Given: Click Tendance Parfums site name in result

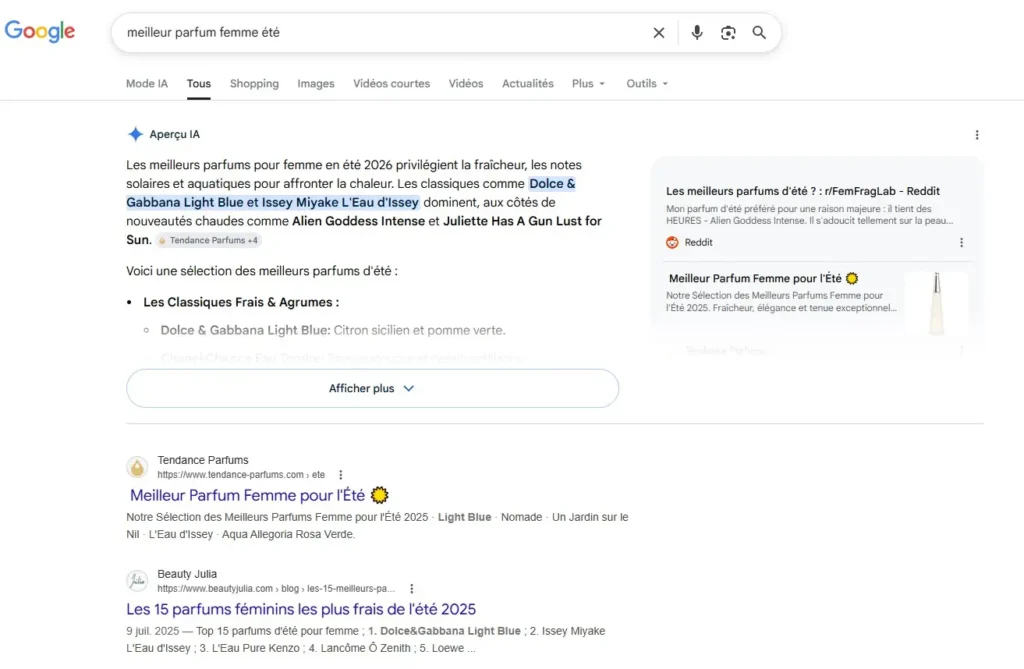Looking at the screenshot, I should click(x=202, y=460).
